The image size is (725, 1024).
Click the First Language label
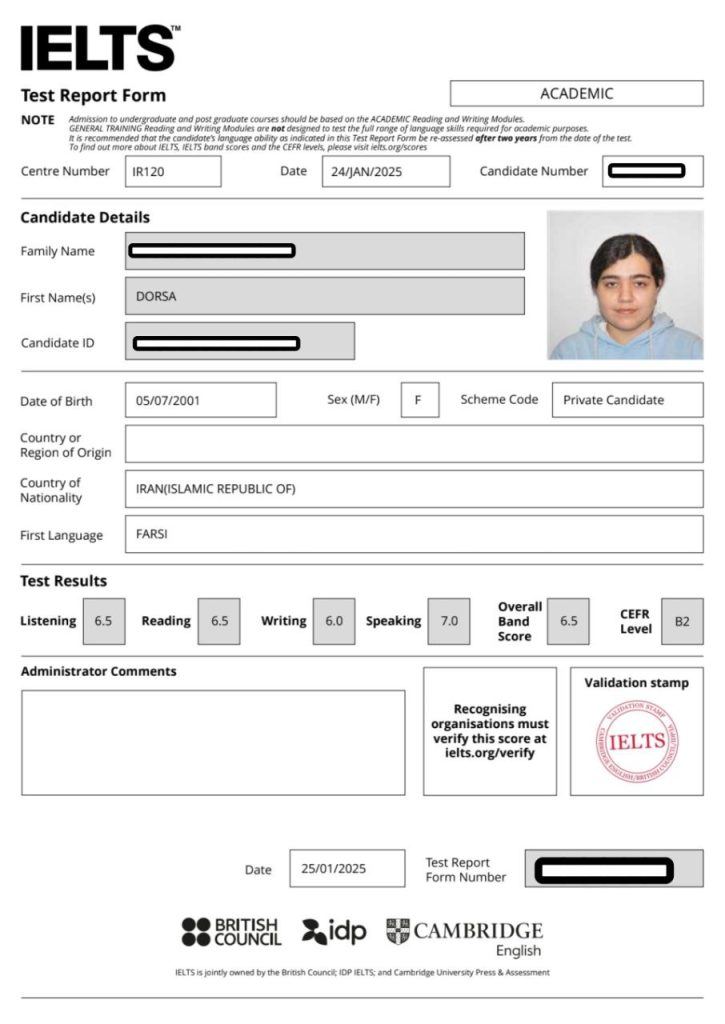pyautogui.click(x=61, y=536)
